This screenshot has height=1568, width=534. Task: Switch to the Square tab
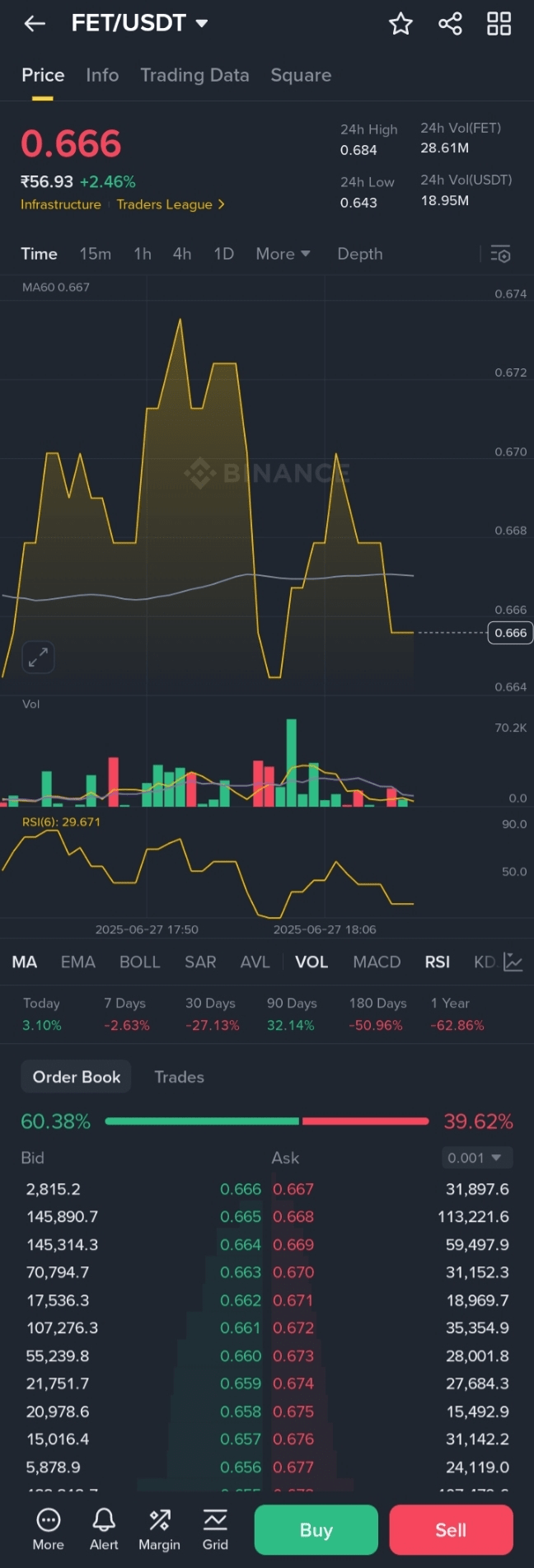click(x=301, y=75)
